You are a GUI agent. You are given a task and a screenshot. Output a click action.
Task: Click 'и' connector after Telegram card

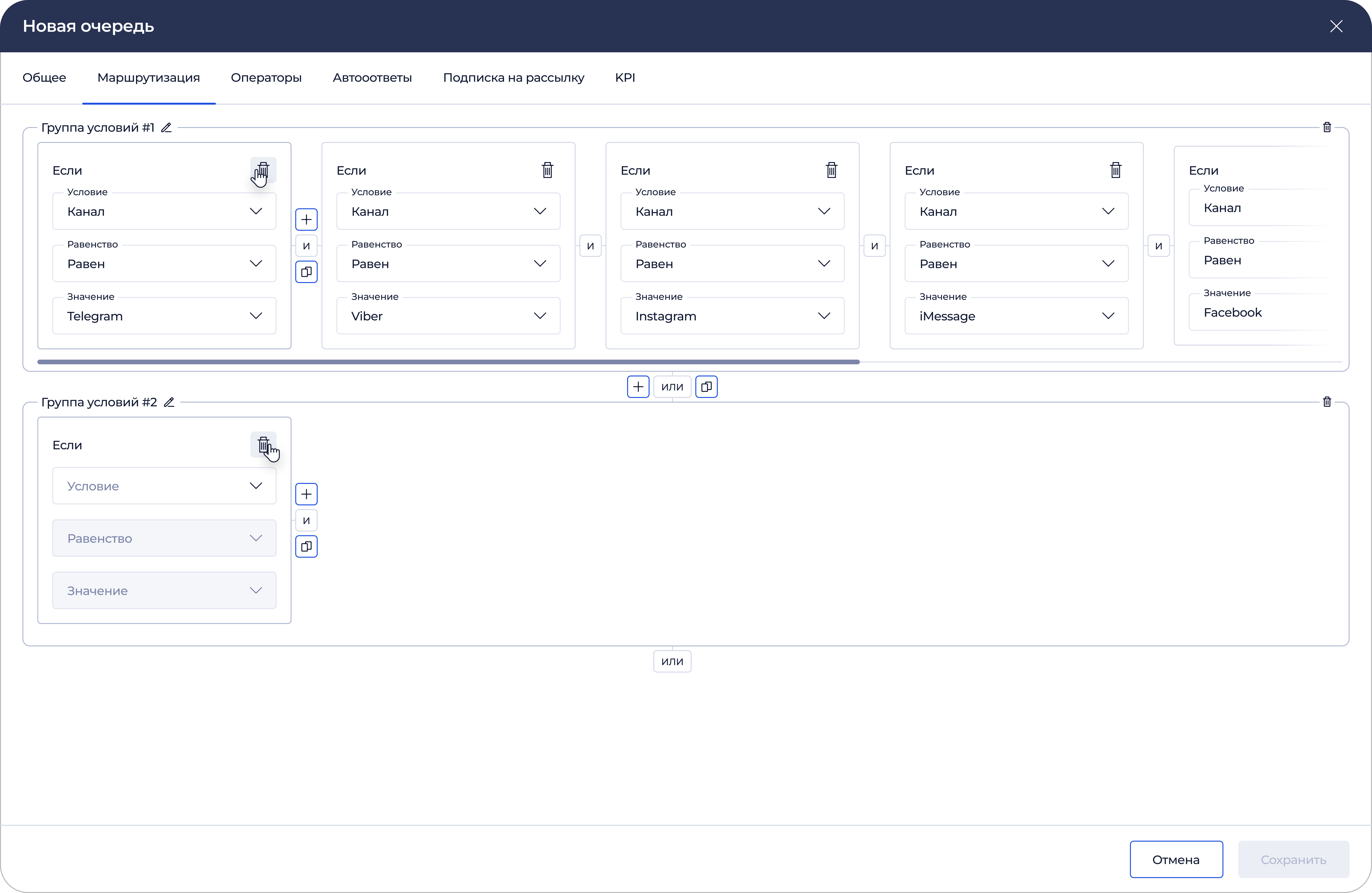click(306, 245)
